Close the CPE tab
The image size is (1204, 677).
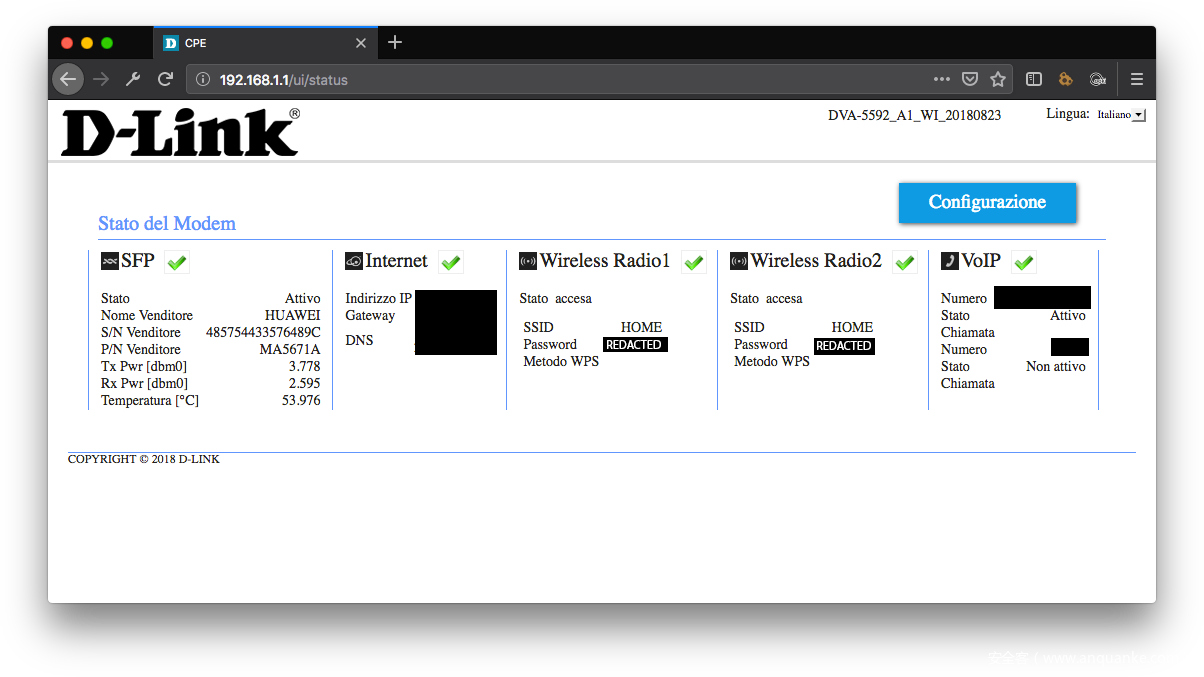click(361, 43)
